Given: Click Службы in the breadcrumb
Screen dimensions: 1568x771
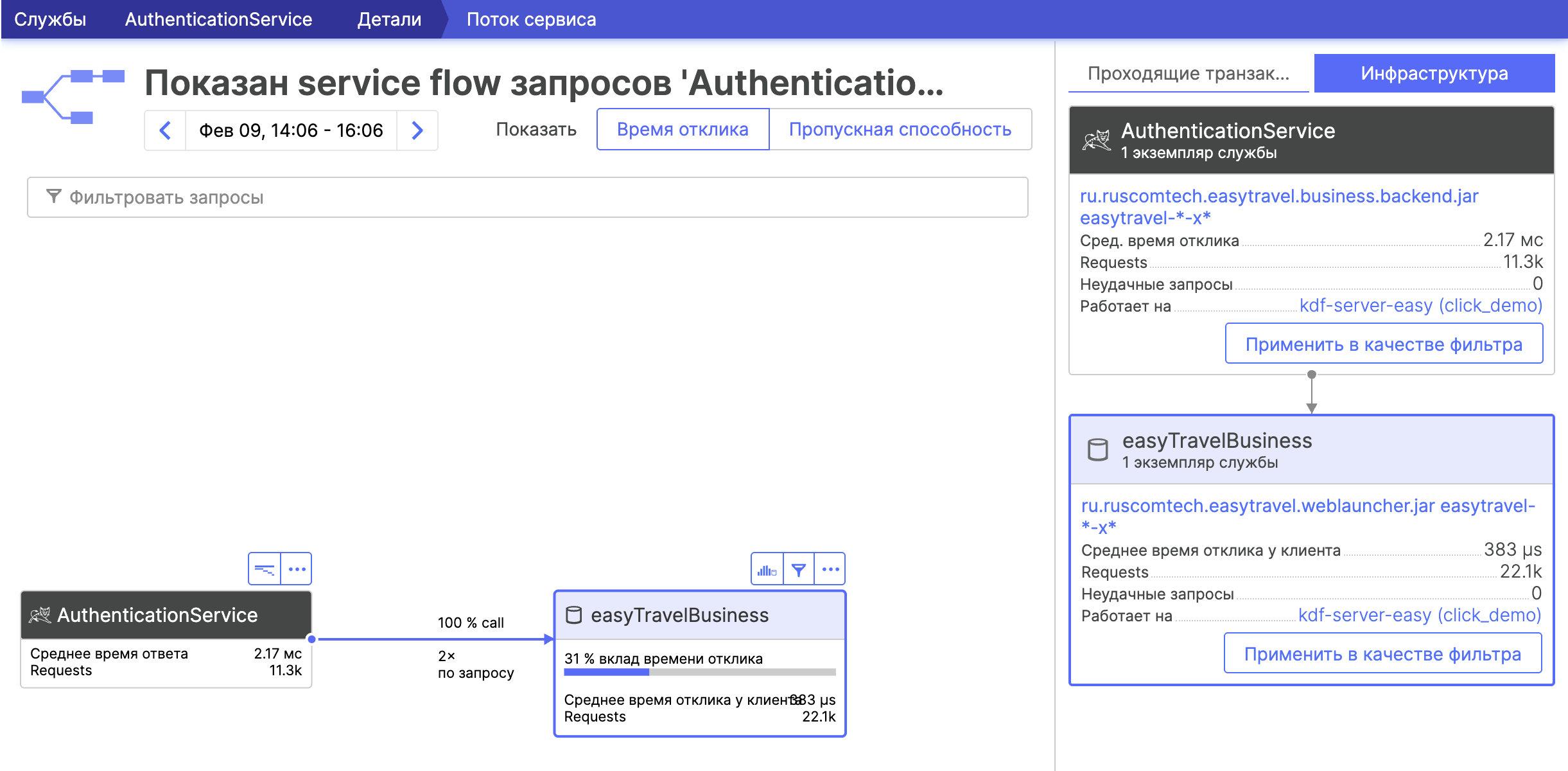Looking at the screenshot, I should [x=50, y=19].
